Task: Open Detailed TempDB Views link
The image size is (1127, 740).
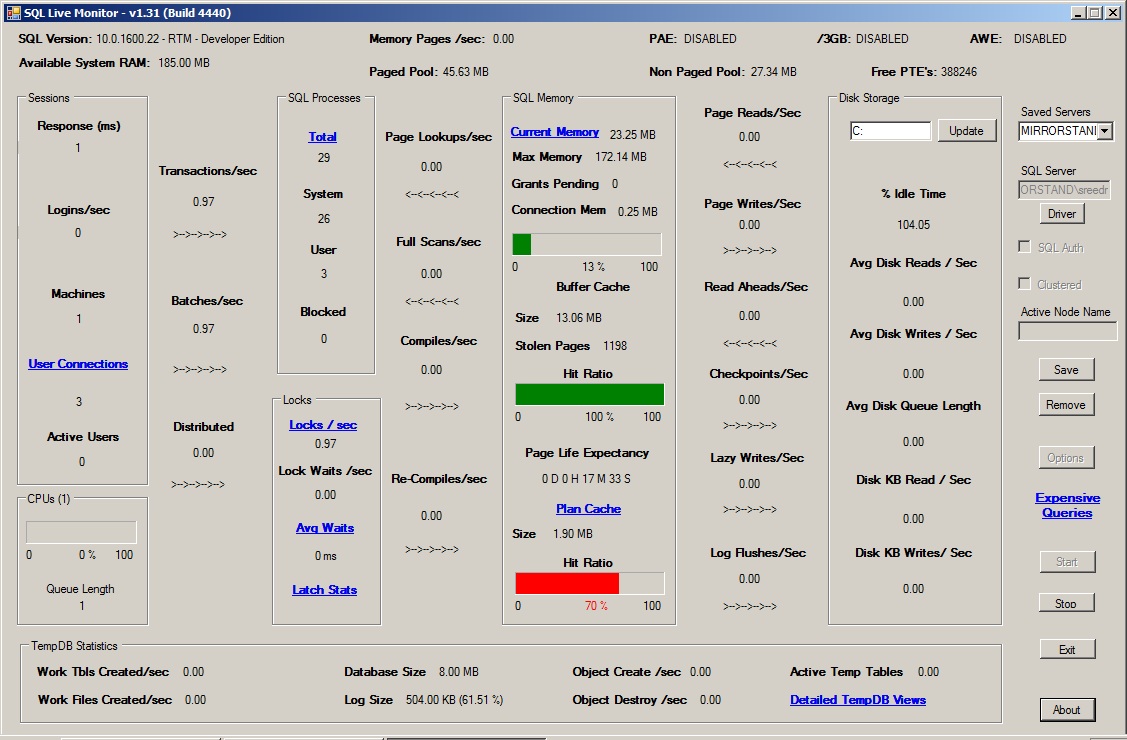Action: (x=857, y=700)
